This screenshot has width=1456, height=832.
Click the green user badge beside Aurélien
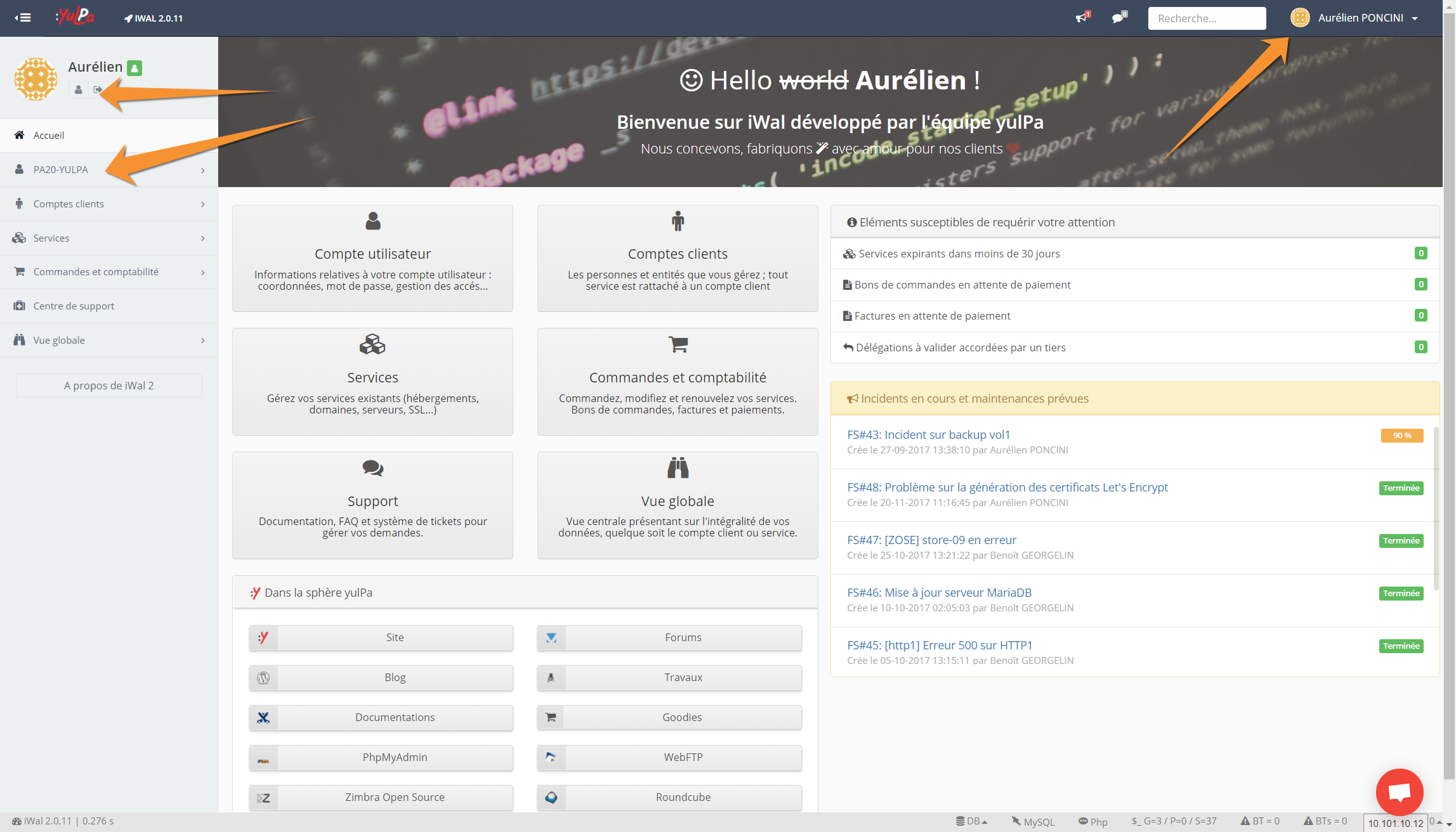coord(134,68)
